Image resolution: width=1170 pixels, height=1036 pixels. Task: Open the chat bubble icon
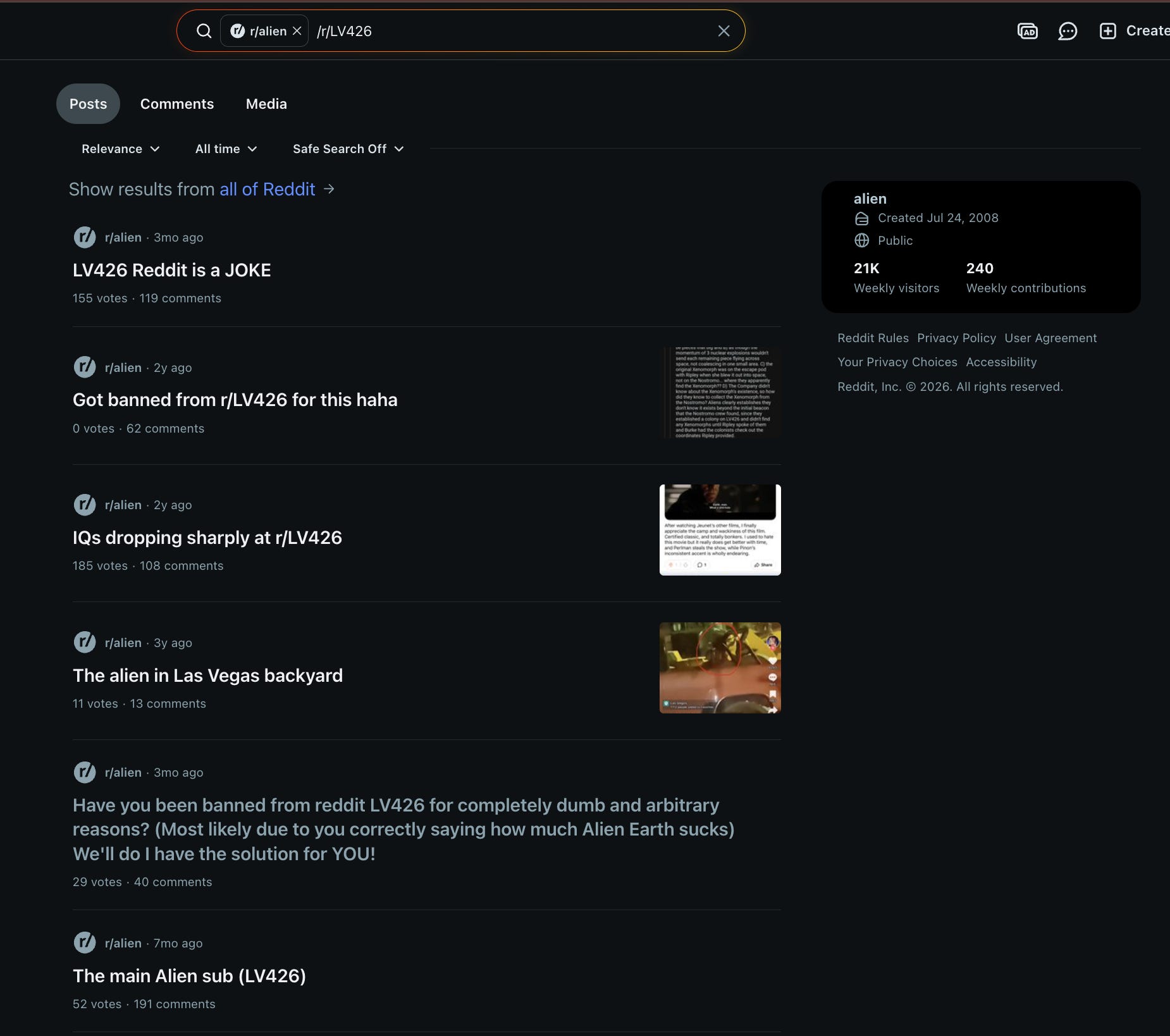(x=1068, y=31)
